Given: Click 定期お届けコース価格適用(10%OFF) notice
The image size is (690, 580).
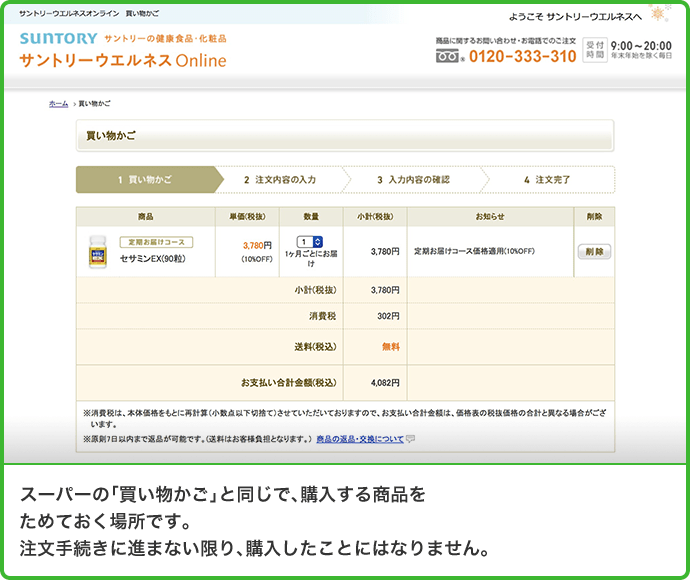Looking at the screenshot, I should point(474,251).
